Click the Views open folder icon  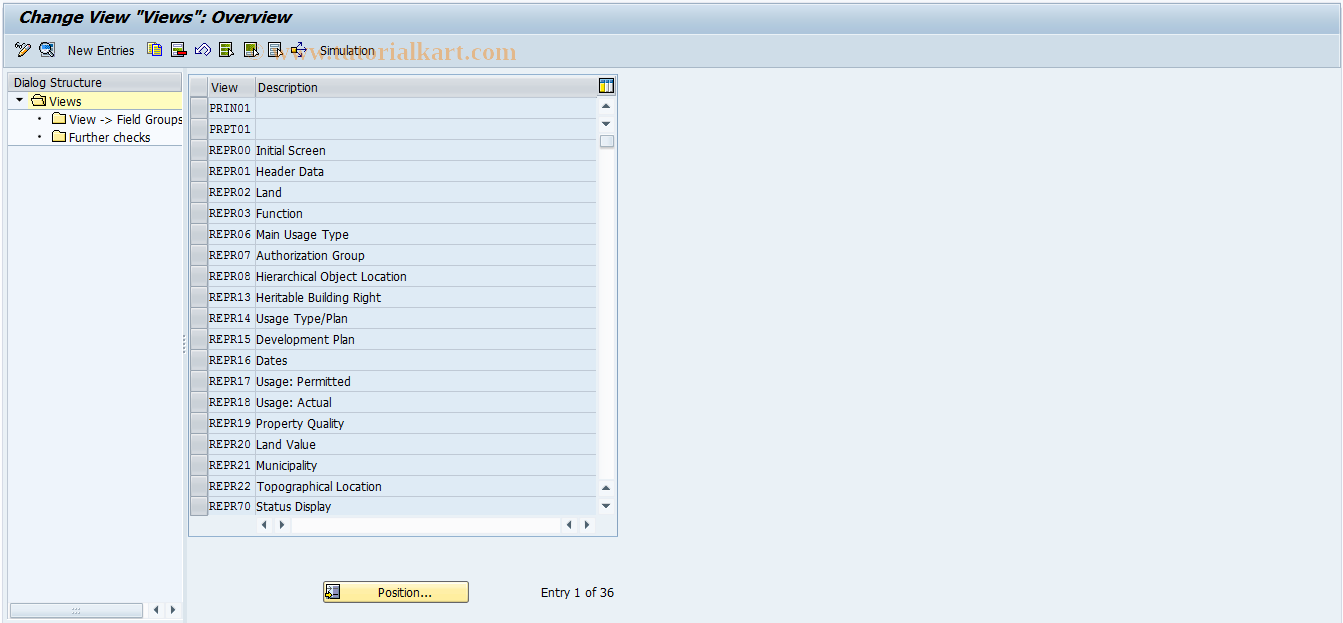click(39, 101)
